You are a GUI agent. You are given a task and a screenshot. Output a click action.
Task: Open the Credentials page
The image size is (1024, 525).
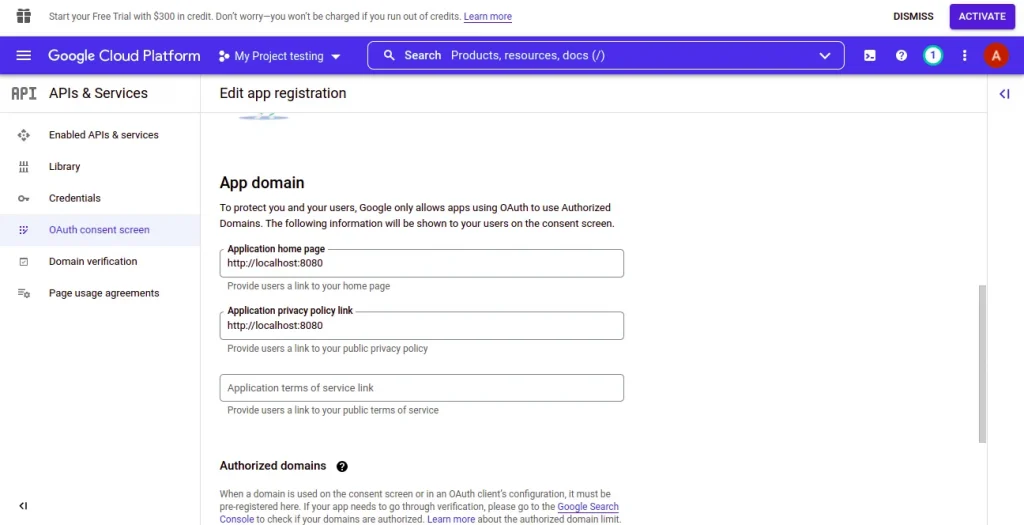pos(74,198)
